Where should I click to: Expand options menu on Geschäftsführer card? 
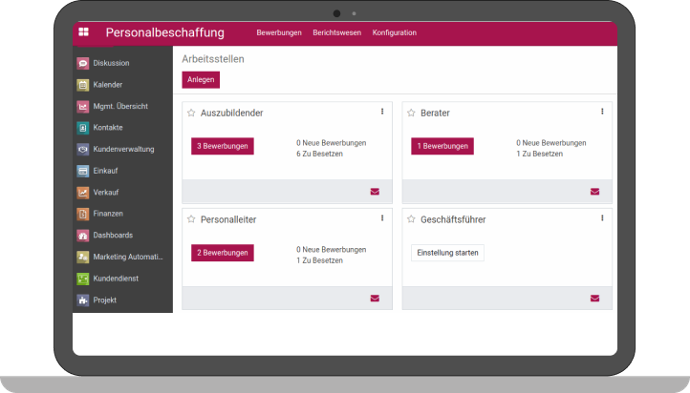click(x=602, y=218)
